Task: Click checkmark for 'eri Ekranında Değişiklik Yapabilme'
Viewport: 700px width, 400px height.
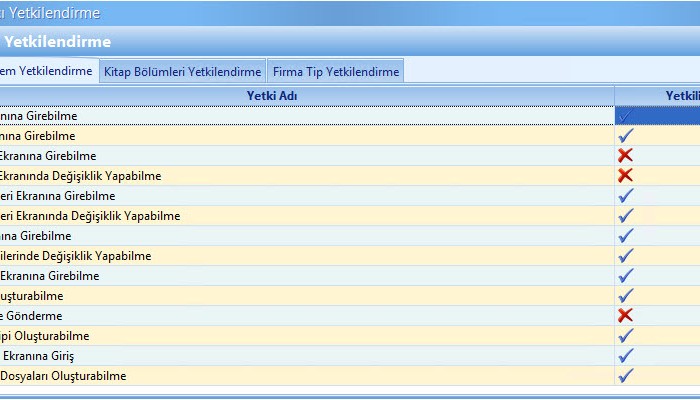Action: [x=626, y=216]
